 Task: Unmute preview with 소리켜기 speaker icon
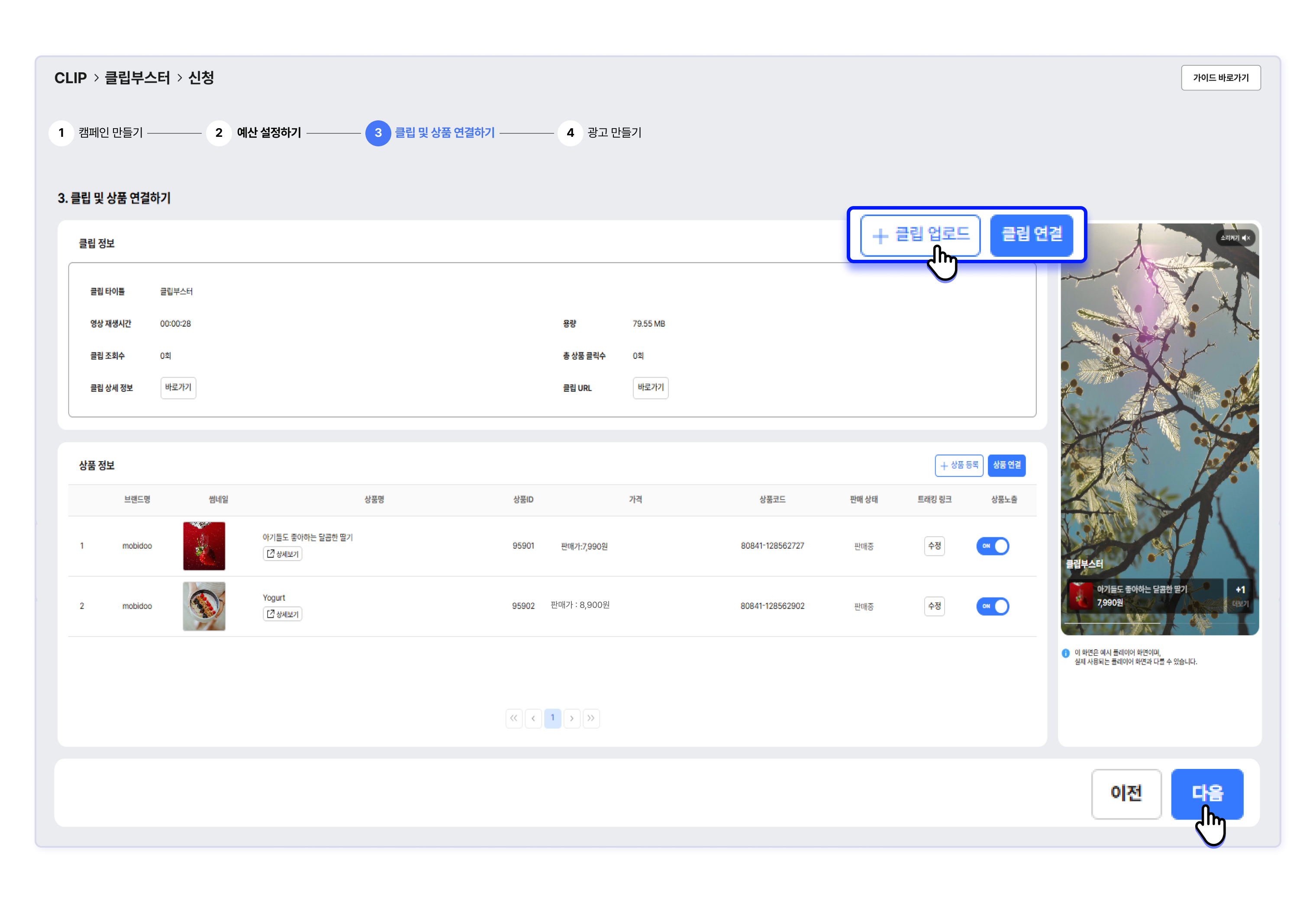click(1235, 238)
